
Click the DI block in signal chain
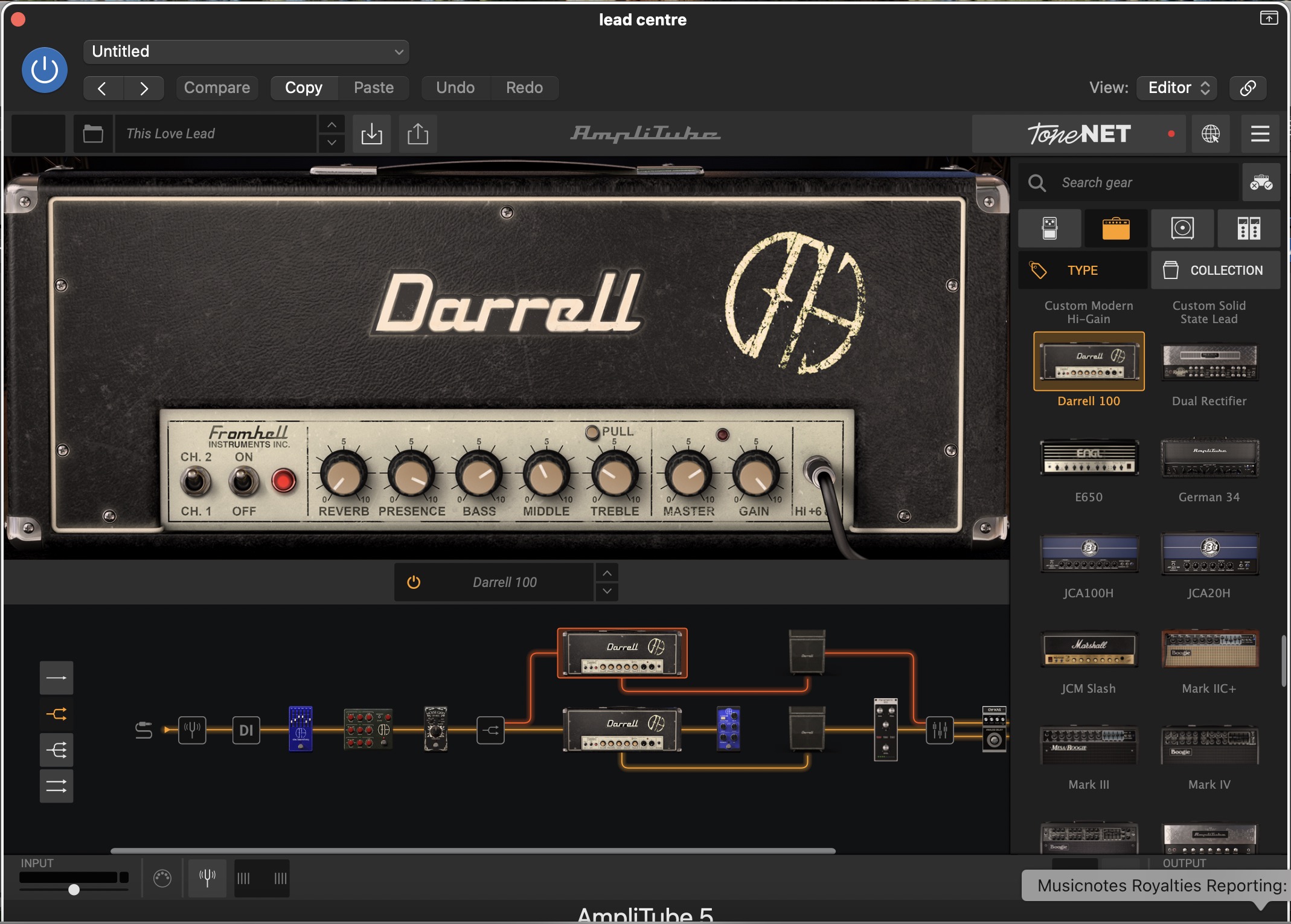point(246,730)
